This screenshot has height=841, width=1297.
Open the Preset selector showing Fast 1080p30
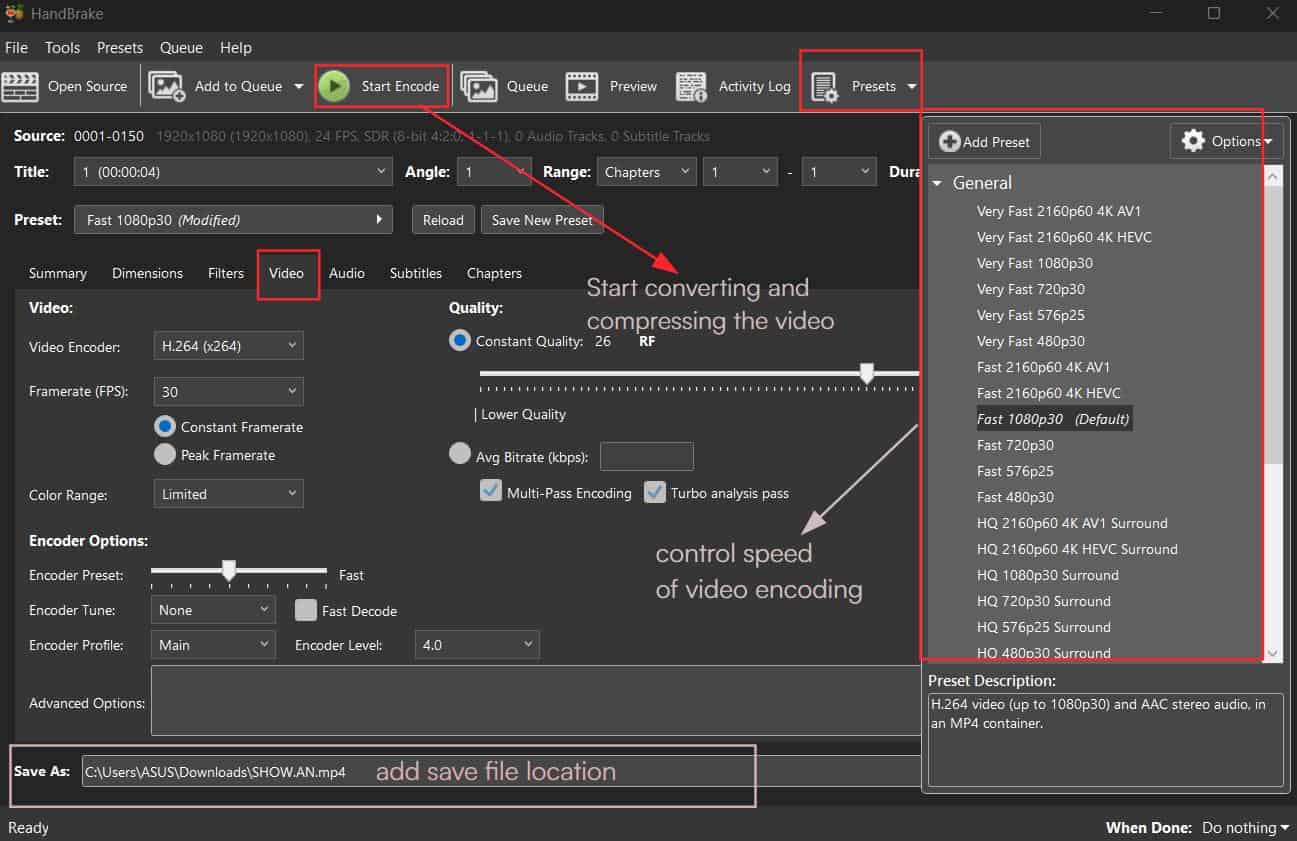coord(233,220)
